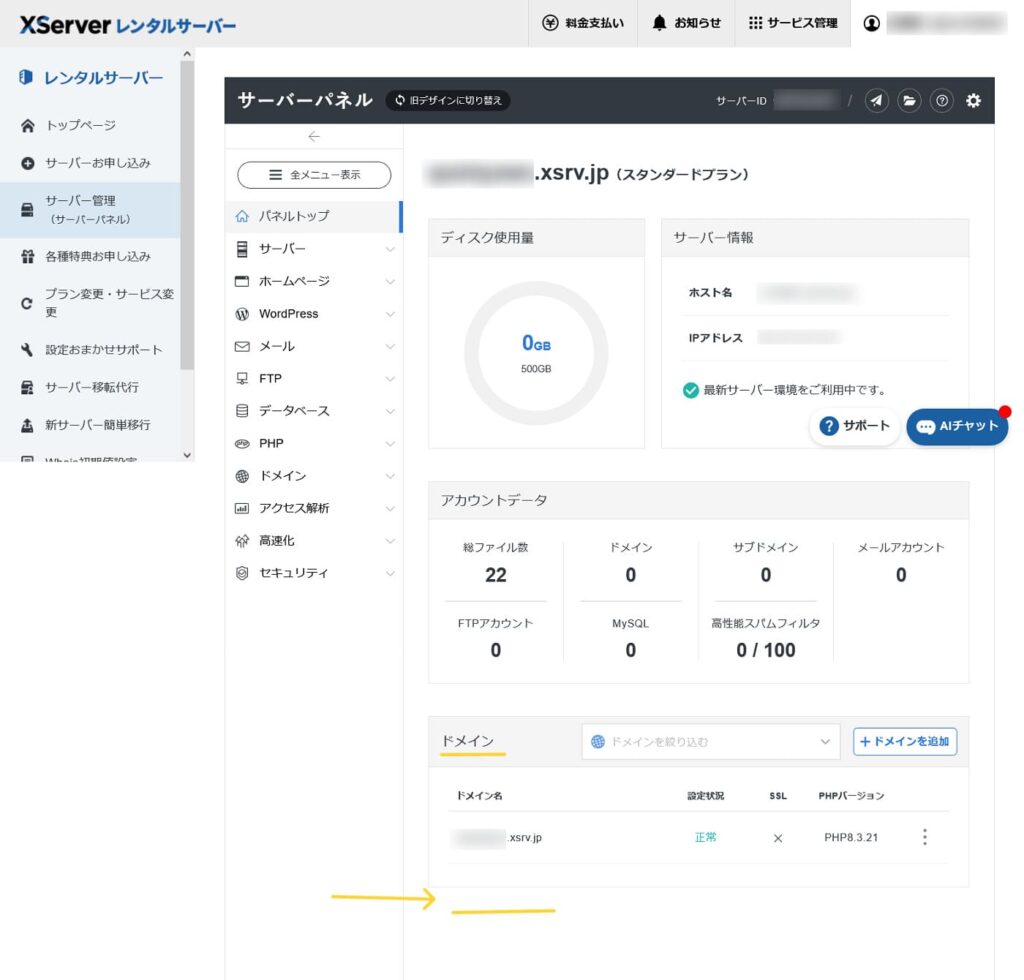Open サーバー移転代行 sidebar item

click(90, 387)
